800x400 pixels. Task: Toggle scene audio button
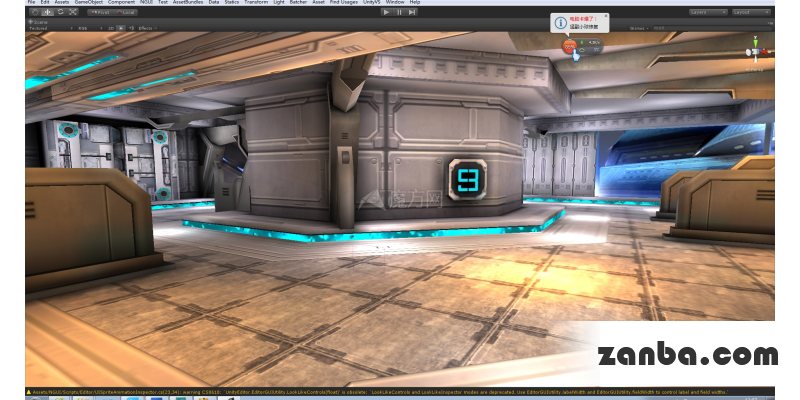point(131,28)
